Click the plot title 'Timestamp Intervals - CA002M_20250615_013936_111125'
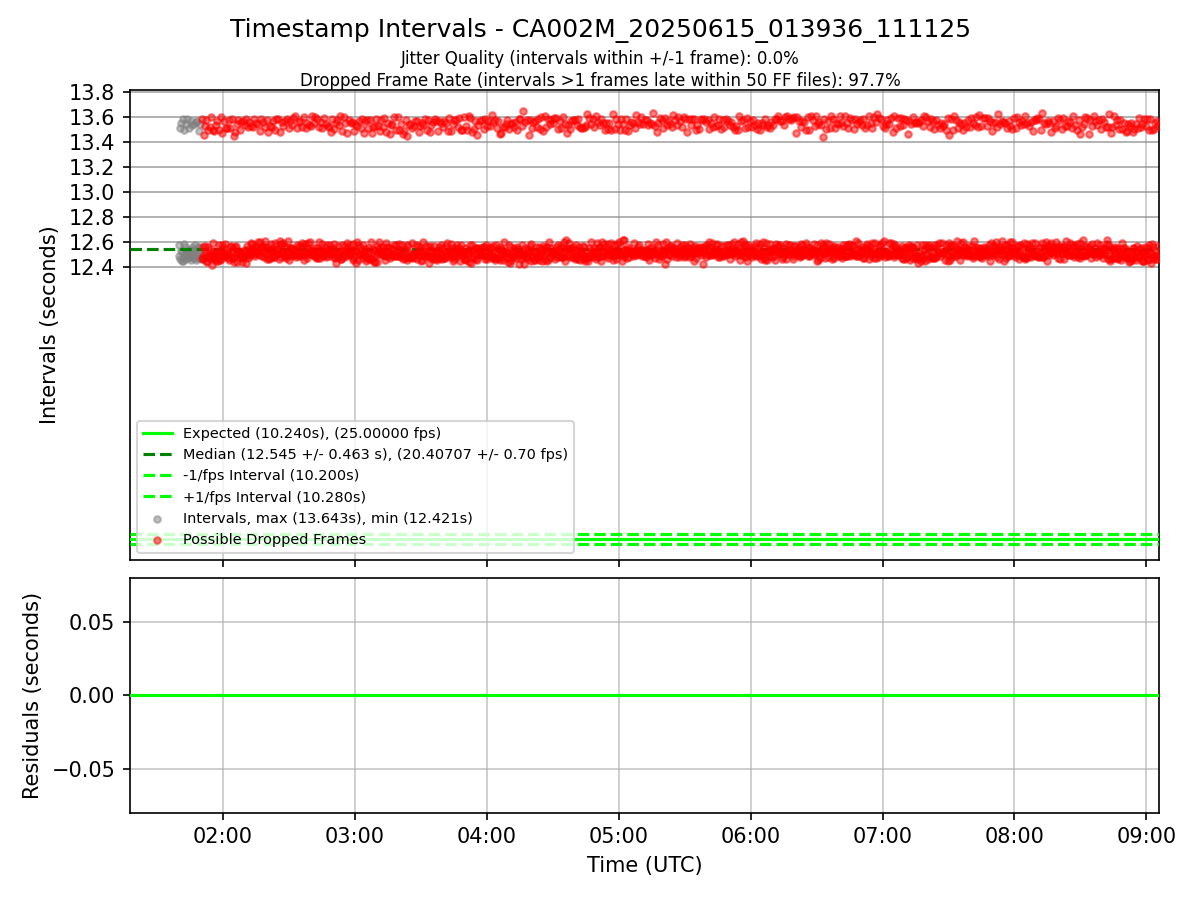This screenshot has height=900, width=1200. pyautogui.click(x=600, y=29)
